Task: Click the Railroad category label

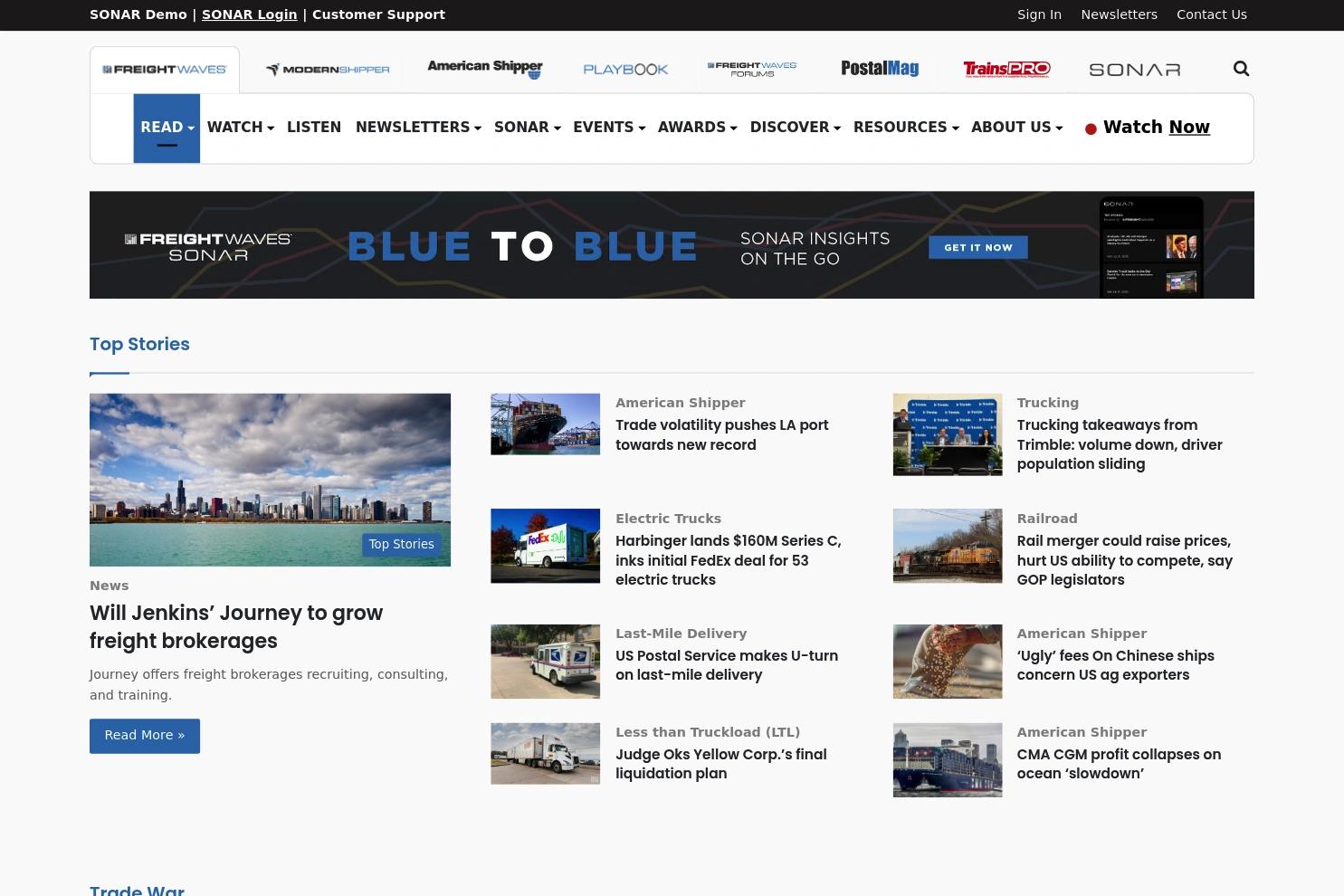Action: pyautogui.click(x=1047, y=519)
